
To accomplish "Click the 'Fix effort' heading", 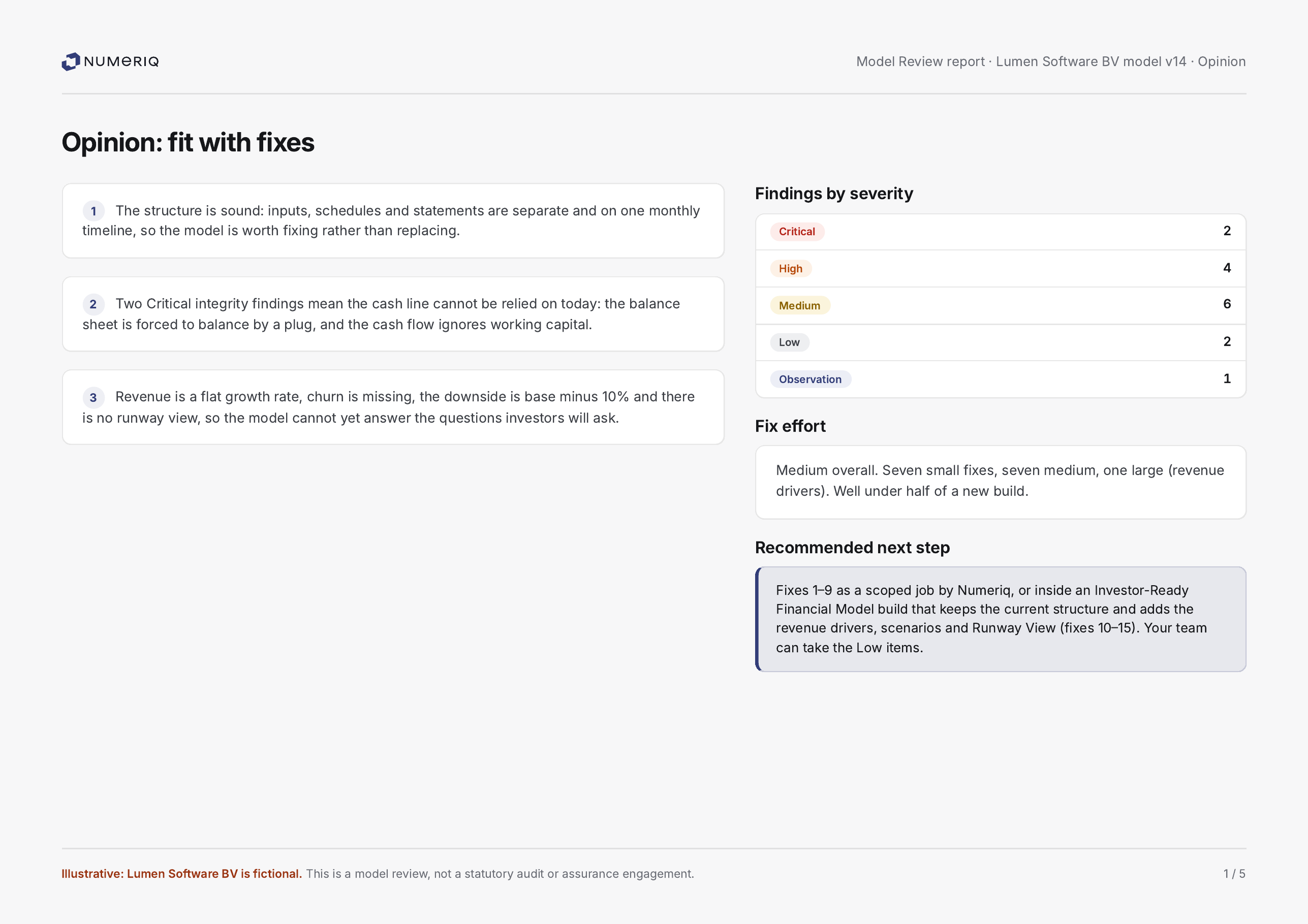I will pyautogui.click(x=790, y=426).
